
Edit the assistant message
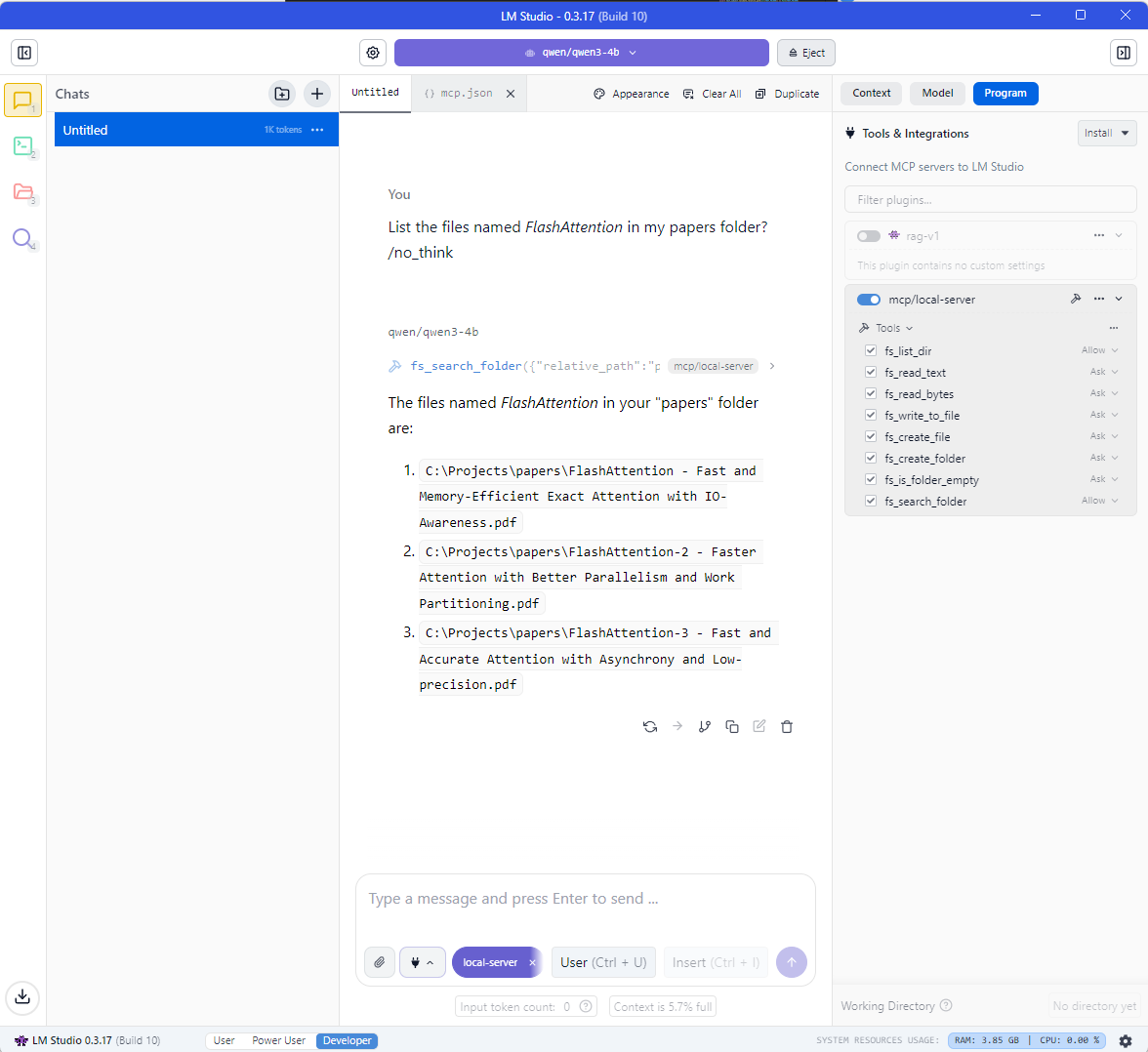tap(759, 726)
